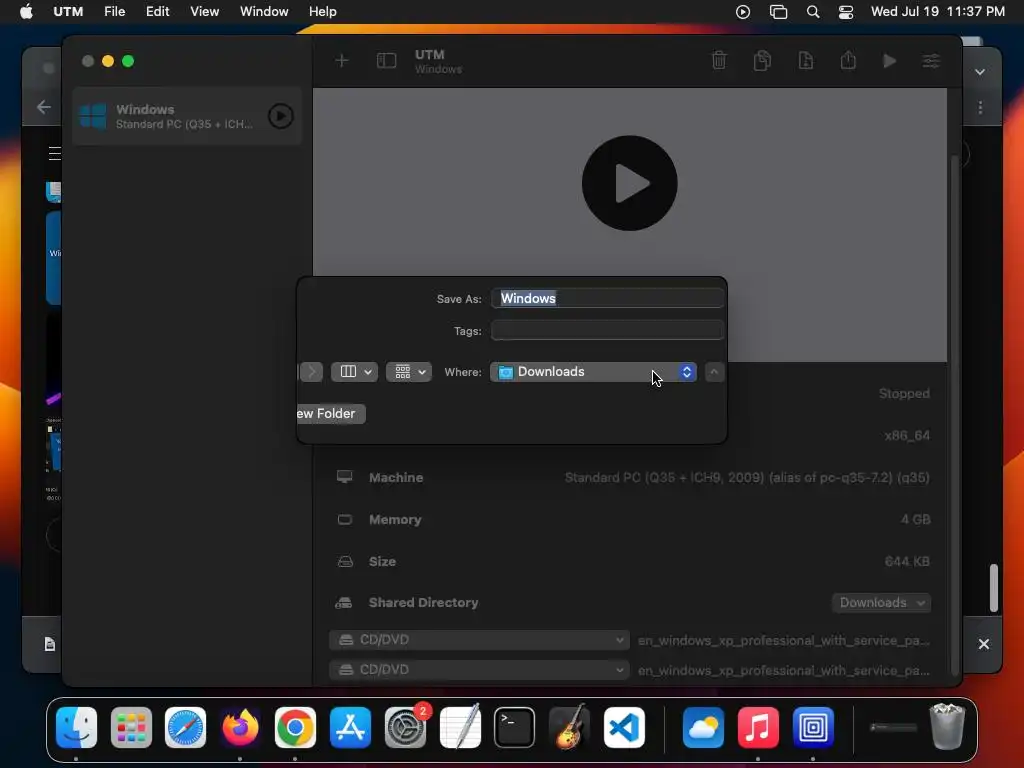Screen dimensions: 1024x768
Task: Open TextEdit from the Dock
Action: (460, 727)
